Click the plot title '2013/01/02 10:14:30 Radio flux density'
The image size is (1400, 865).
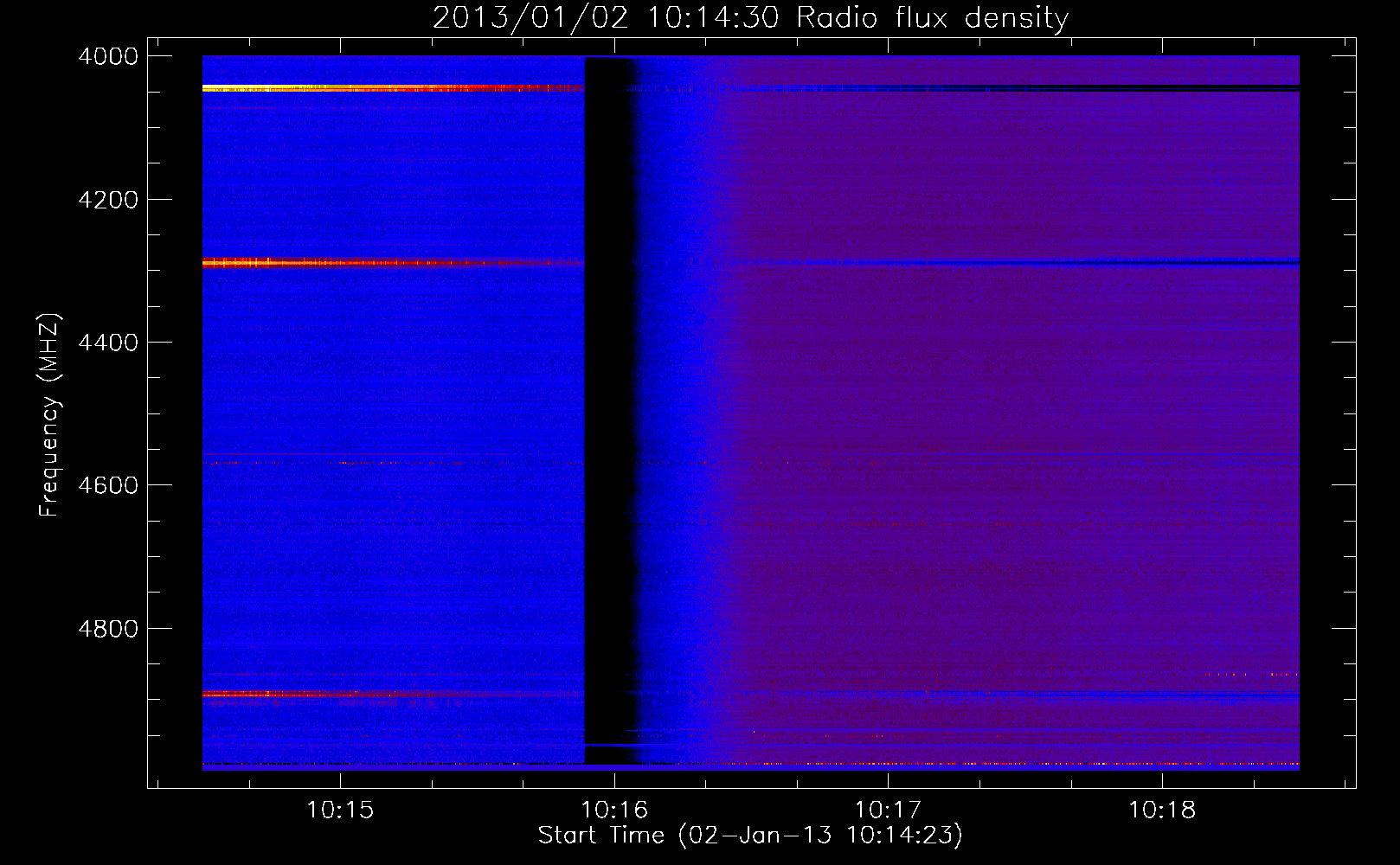[x=750, y=17]
